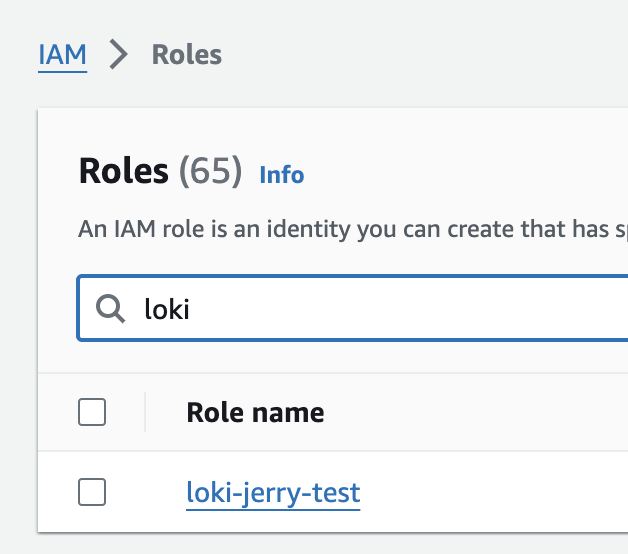Open the Info link beside Roles
This screenshot has height=554, width=628.
[x=281, y=175]
